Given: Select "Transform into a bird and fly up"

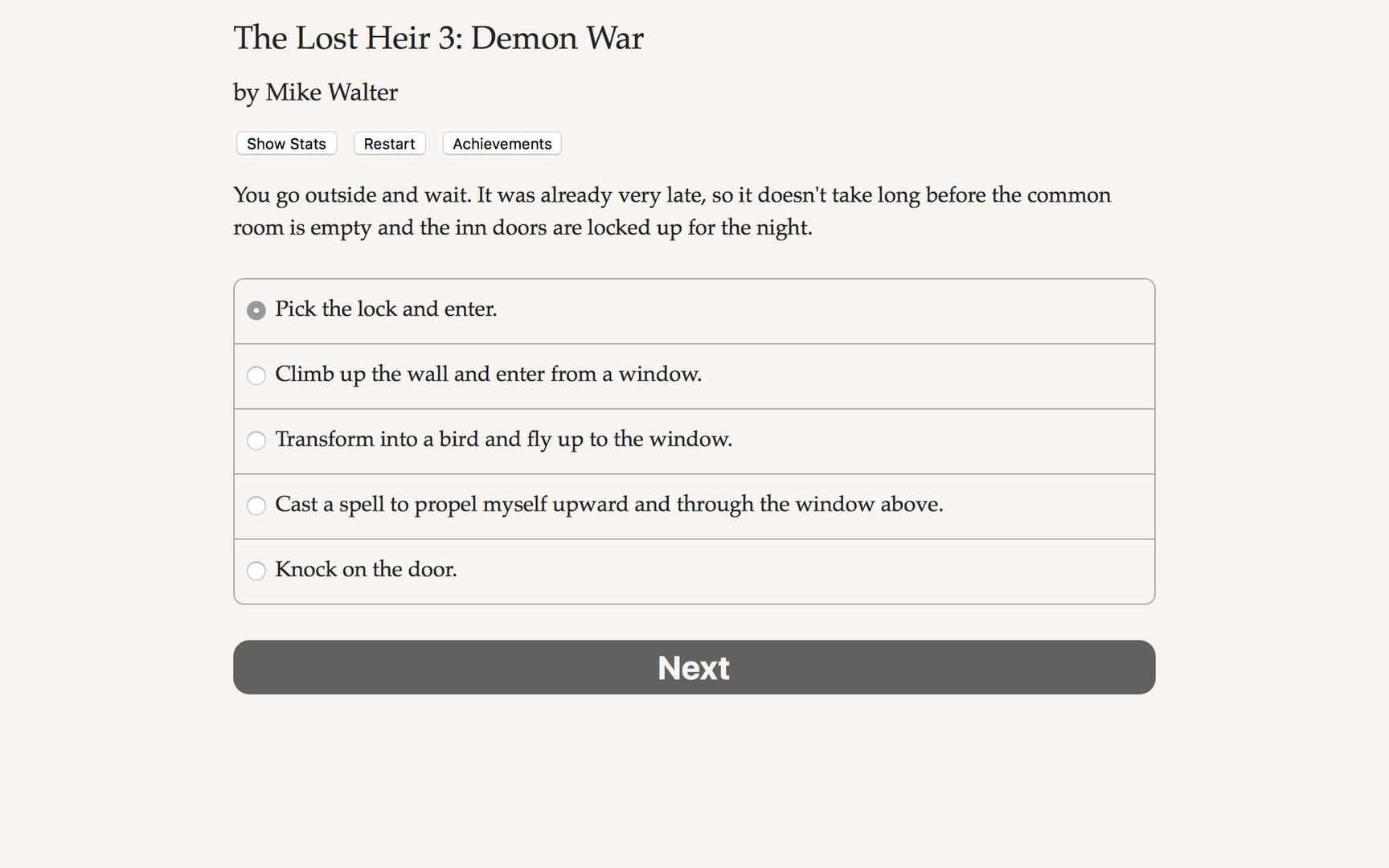Looking at the screenshot, I should click(x=256, y=440).
